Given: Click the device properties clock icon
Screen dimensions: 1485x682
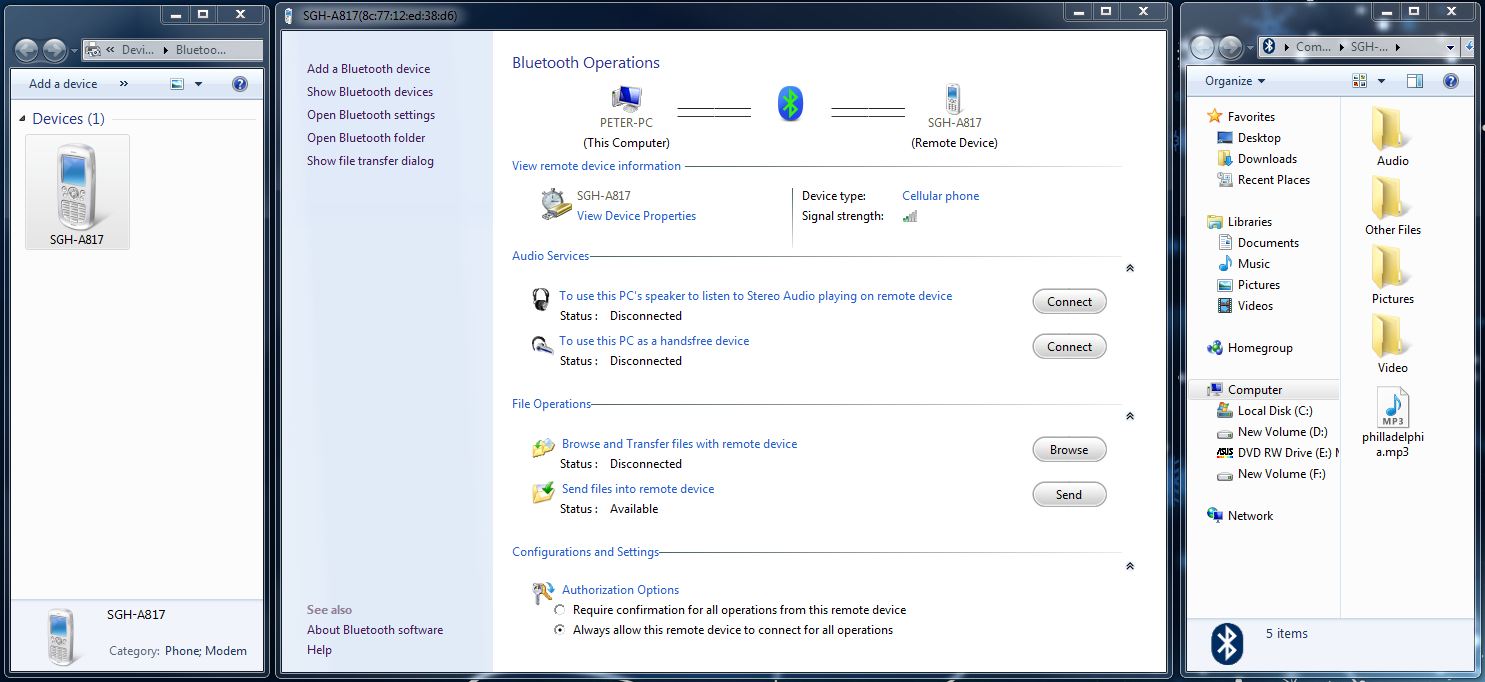Looking at the screenshot, I should (x=556, y=204).
